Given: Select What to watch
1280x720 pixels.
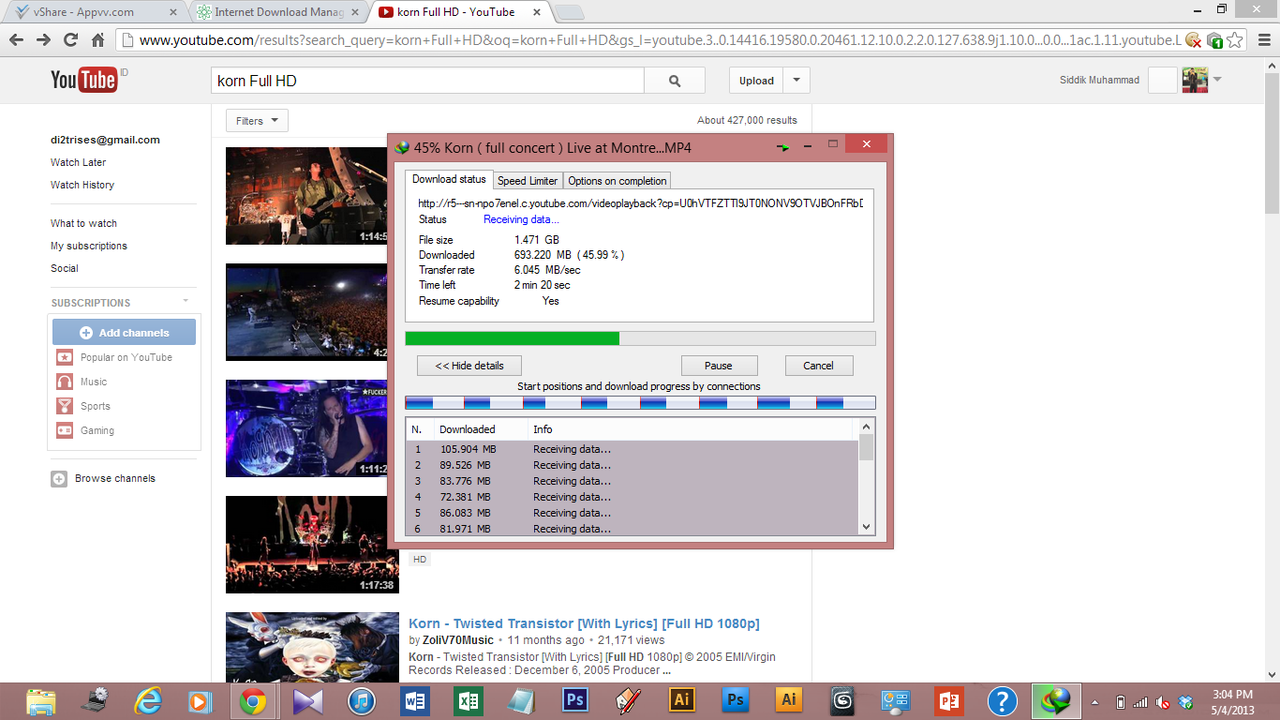Looking at the screenshot, I should (84, 223).
